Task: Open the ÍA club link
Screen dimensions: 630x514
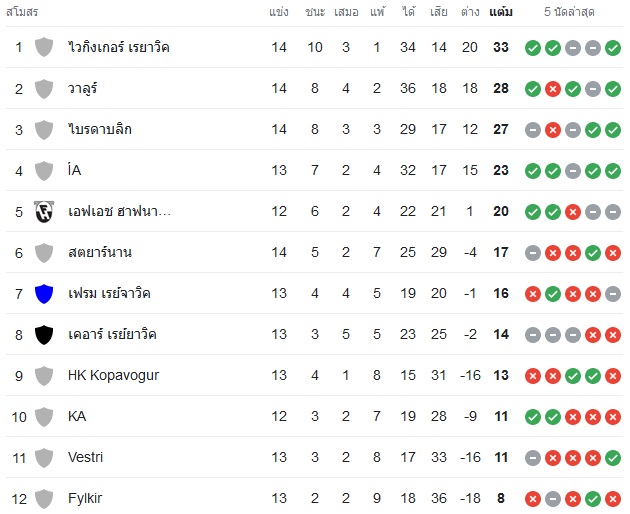Action: tap(75, 170)
